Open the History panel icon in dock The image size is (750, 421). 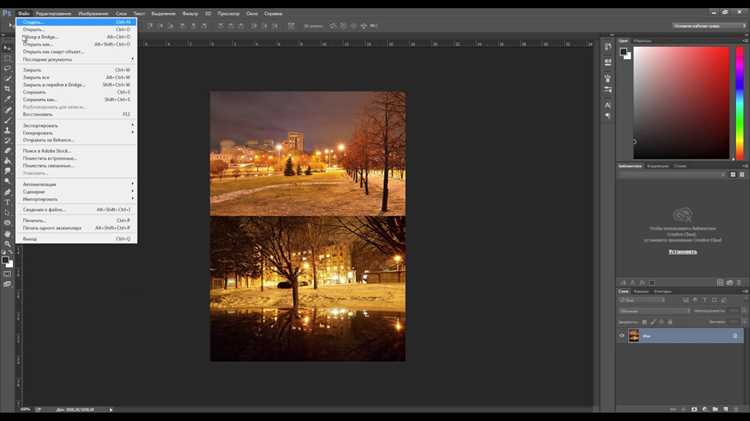coord(607,47)
